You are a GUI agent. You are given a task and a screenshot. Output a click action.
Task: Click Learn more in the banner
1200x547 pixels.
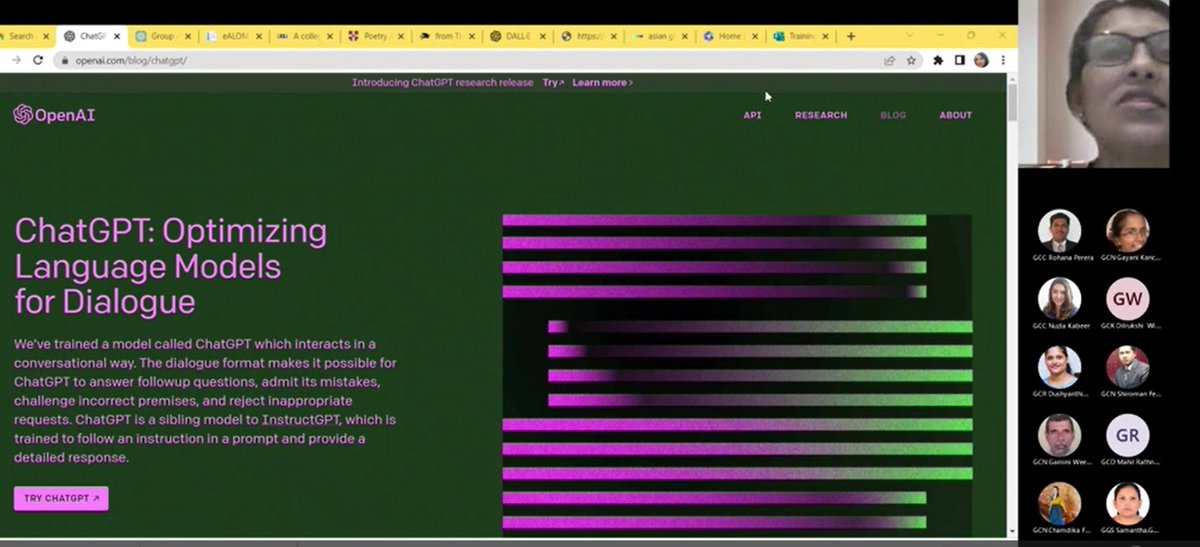(603, 83)
